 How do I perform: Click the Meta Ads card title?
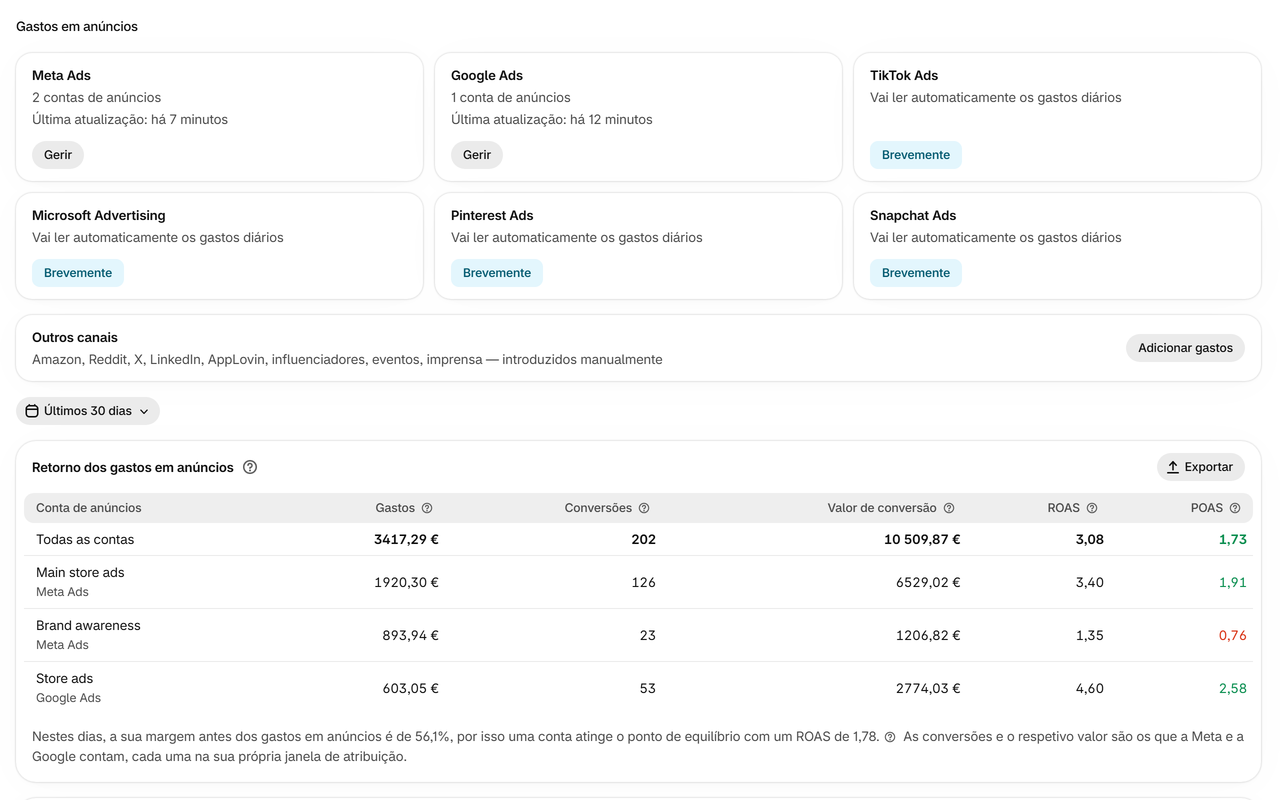(61, 76)
